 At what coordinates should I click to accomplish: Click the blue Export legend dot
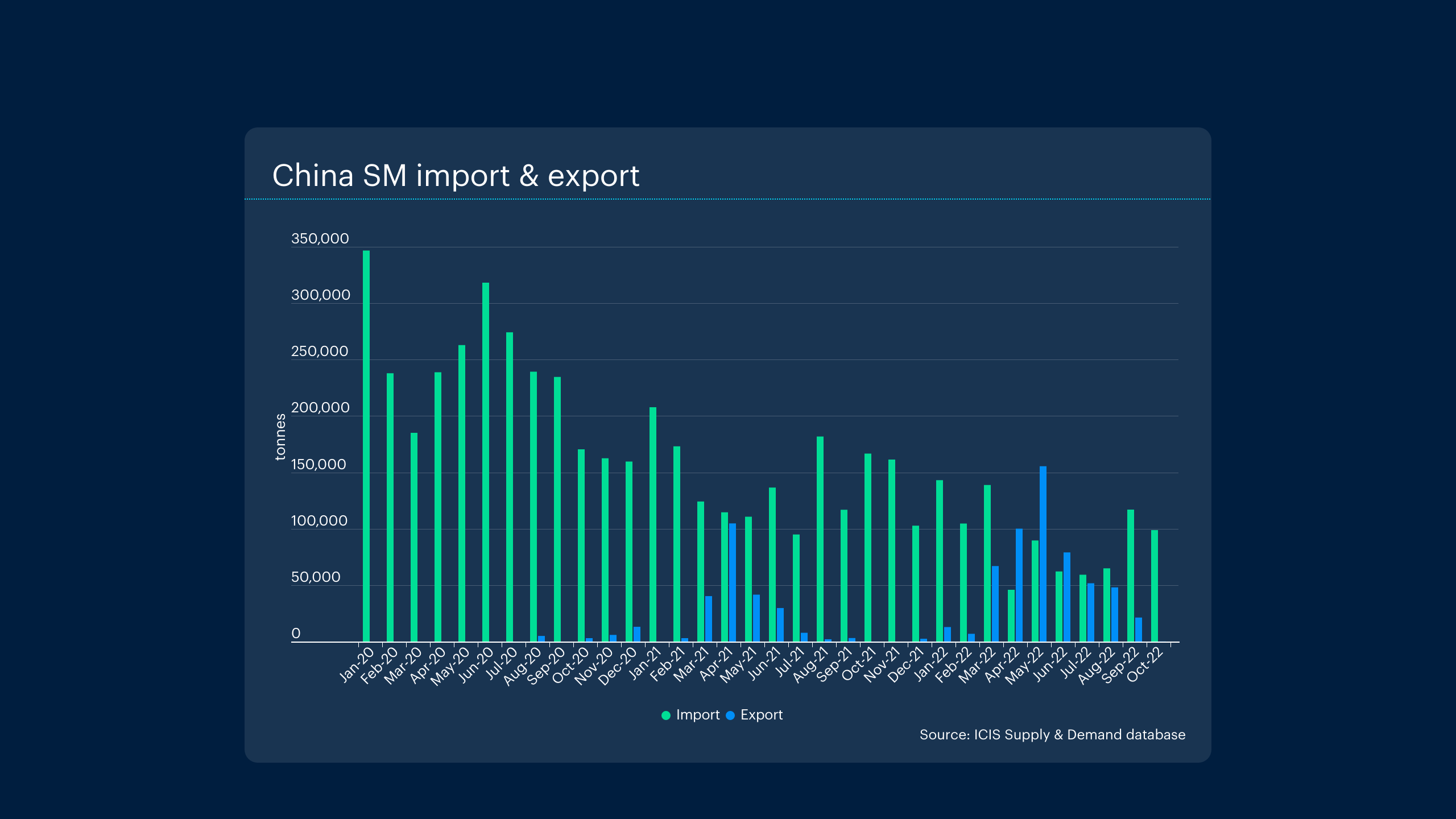coord(730,715)
